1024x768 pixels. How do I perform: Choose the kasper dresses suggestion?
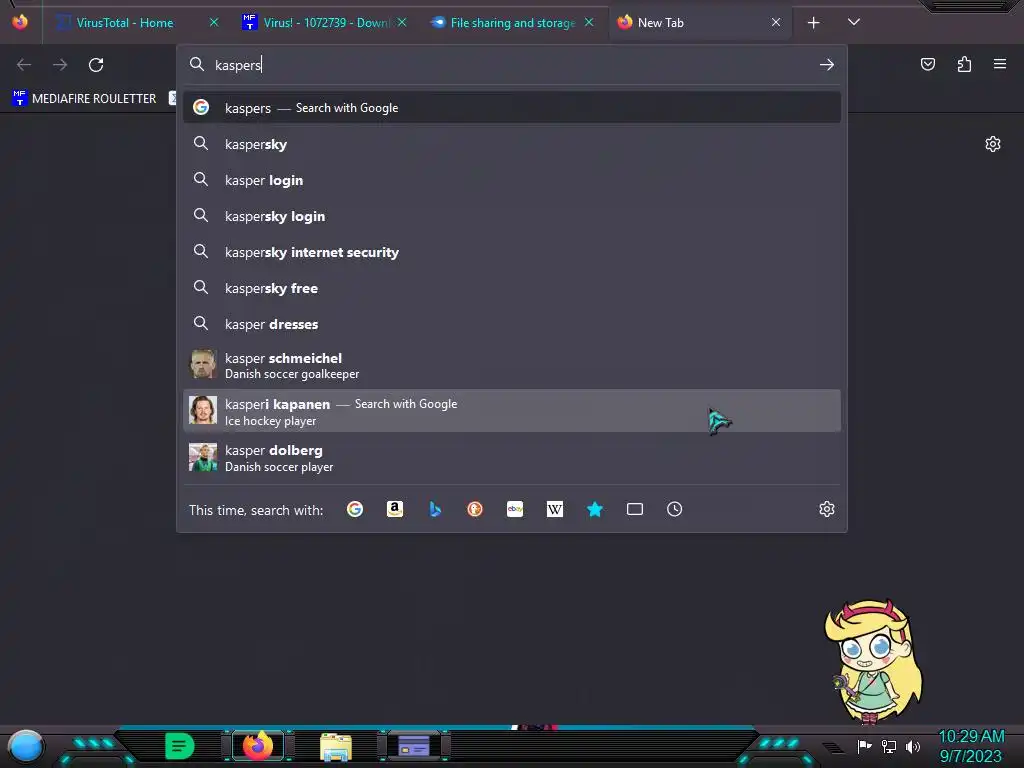(x=512, y=324)
